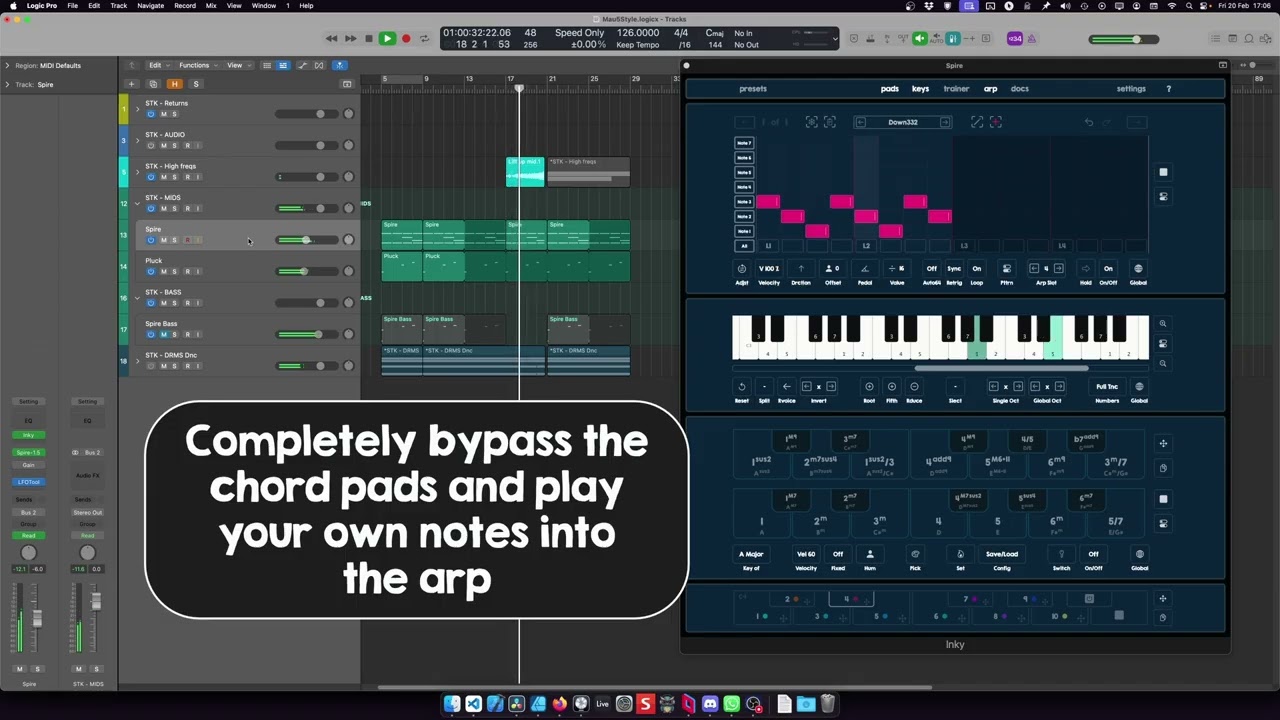1280x720 pixels.
Task: Open presets in the Spire plugin
Action: [x=753, y=89]
